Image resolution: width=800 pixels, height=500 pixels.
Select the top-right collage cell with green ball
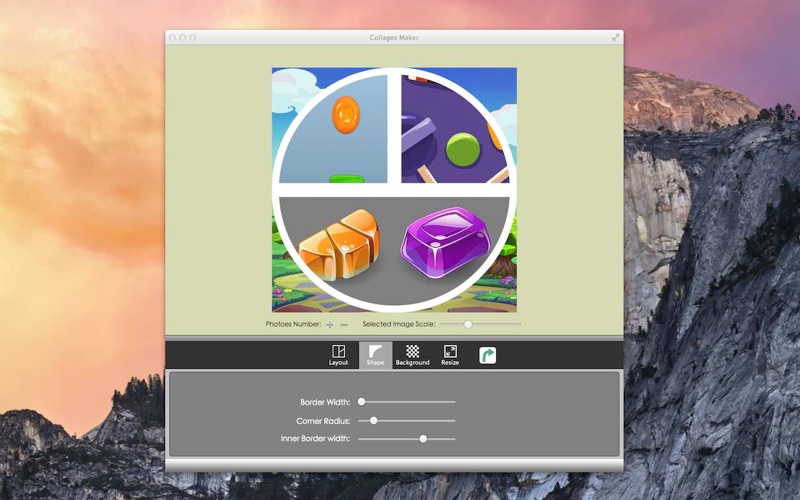point(454,130)
